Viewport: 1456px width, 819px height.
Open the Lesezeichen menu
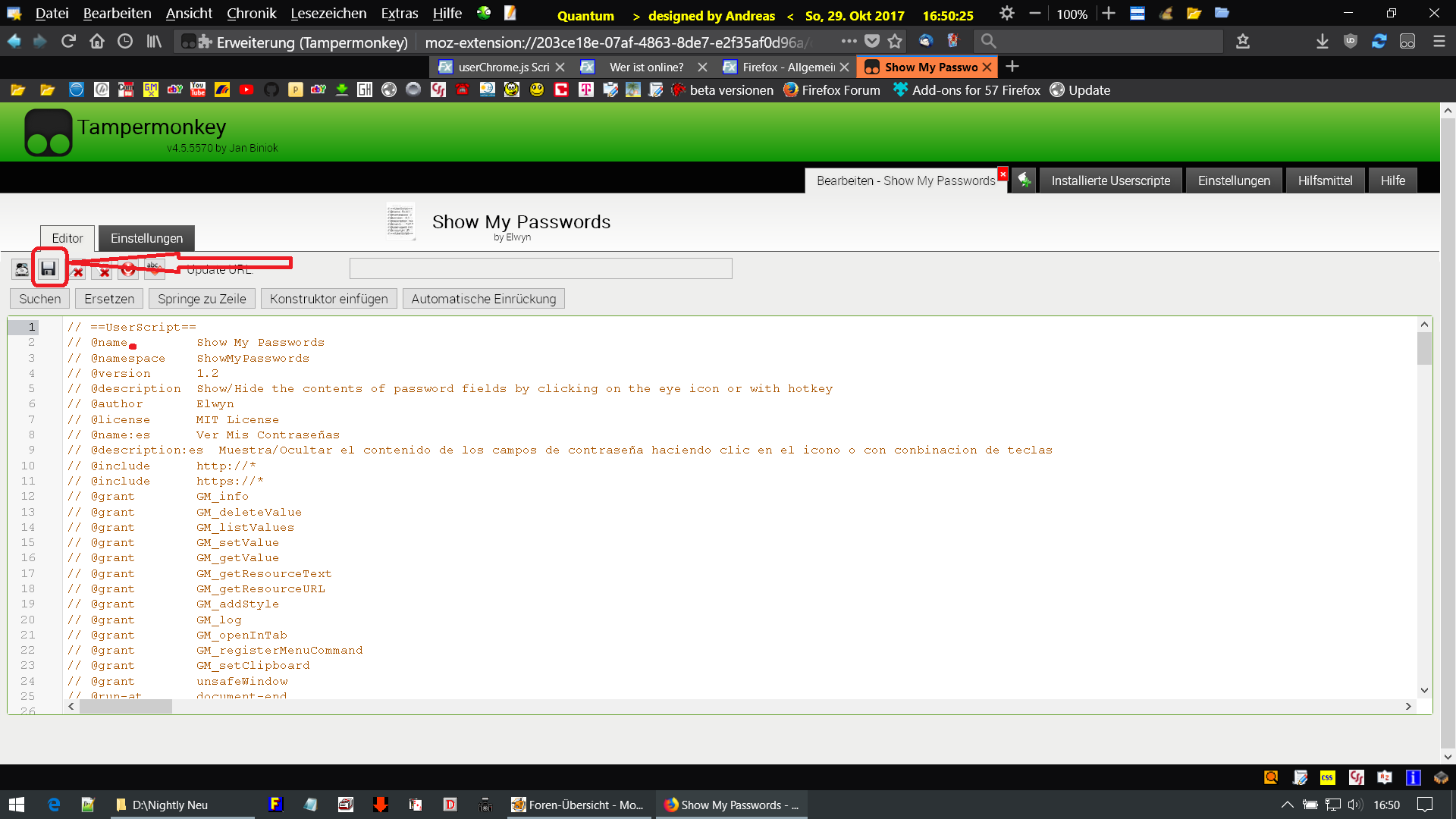click(x=328, y=14)
